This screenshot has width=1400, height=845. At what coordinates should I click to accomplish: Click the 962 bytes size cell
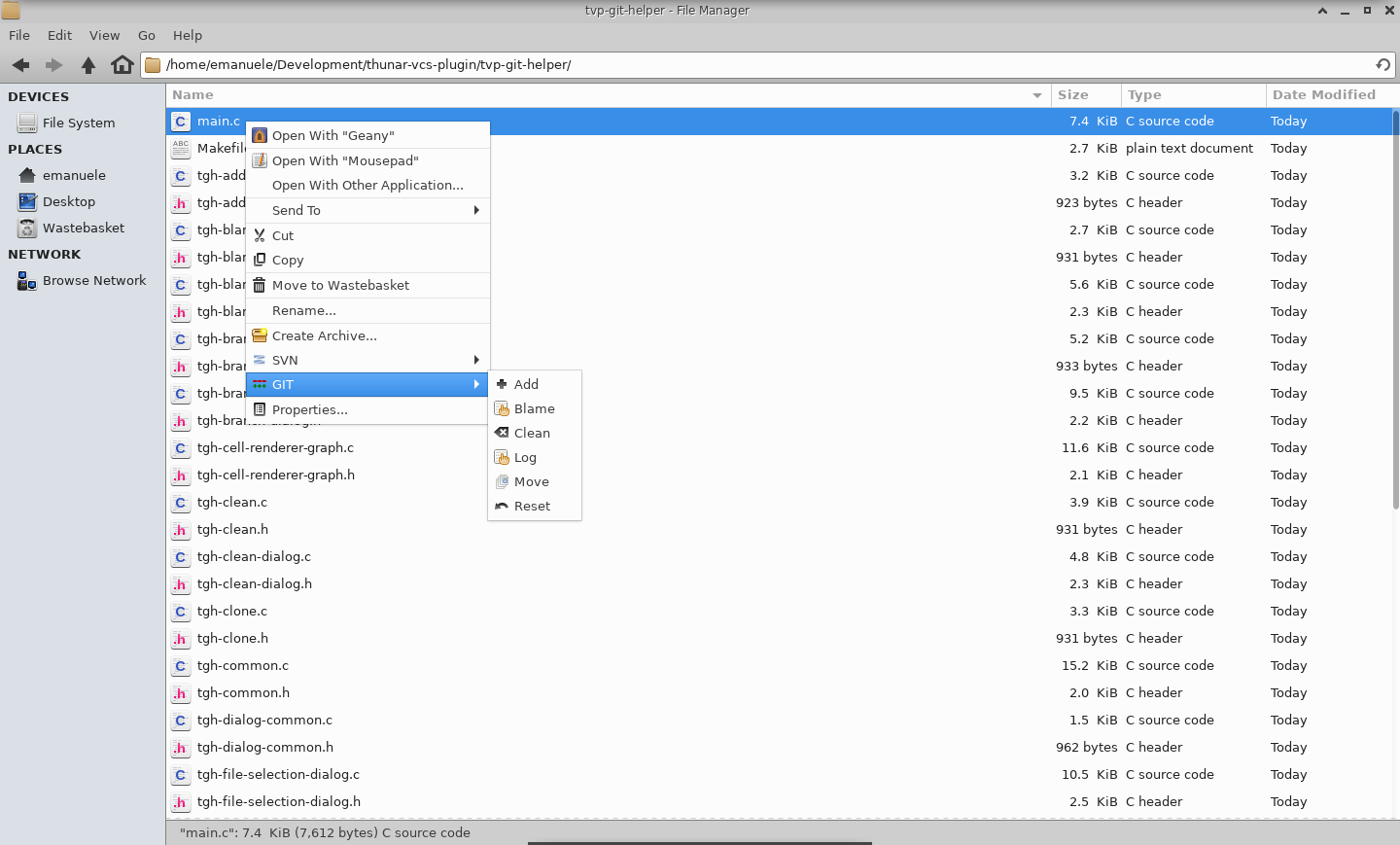(x=1086, y=747)
